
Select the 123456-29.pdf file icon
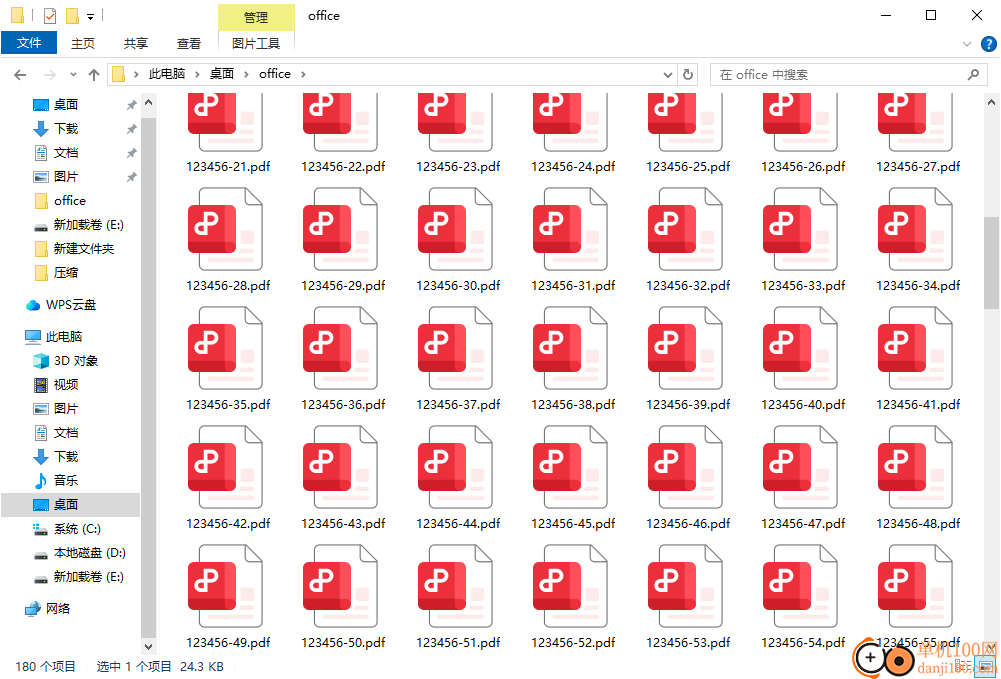click(340, 229)
